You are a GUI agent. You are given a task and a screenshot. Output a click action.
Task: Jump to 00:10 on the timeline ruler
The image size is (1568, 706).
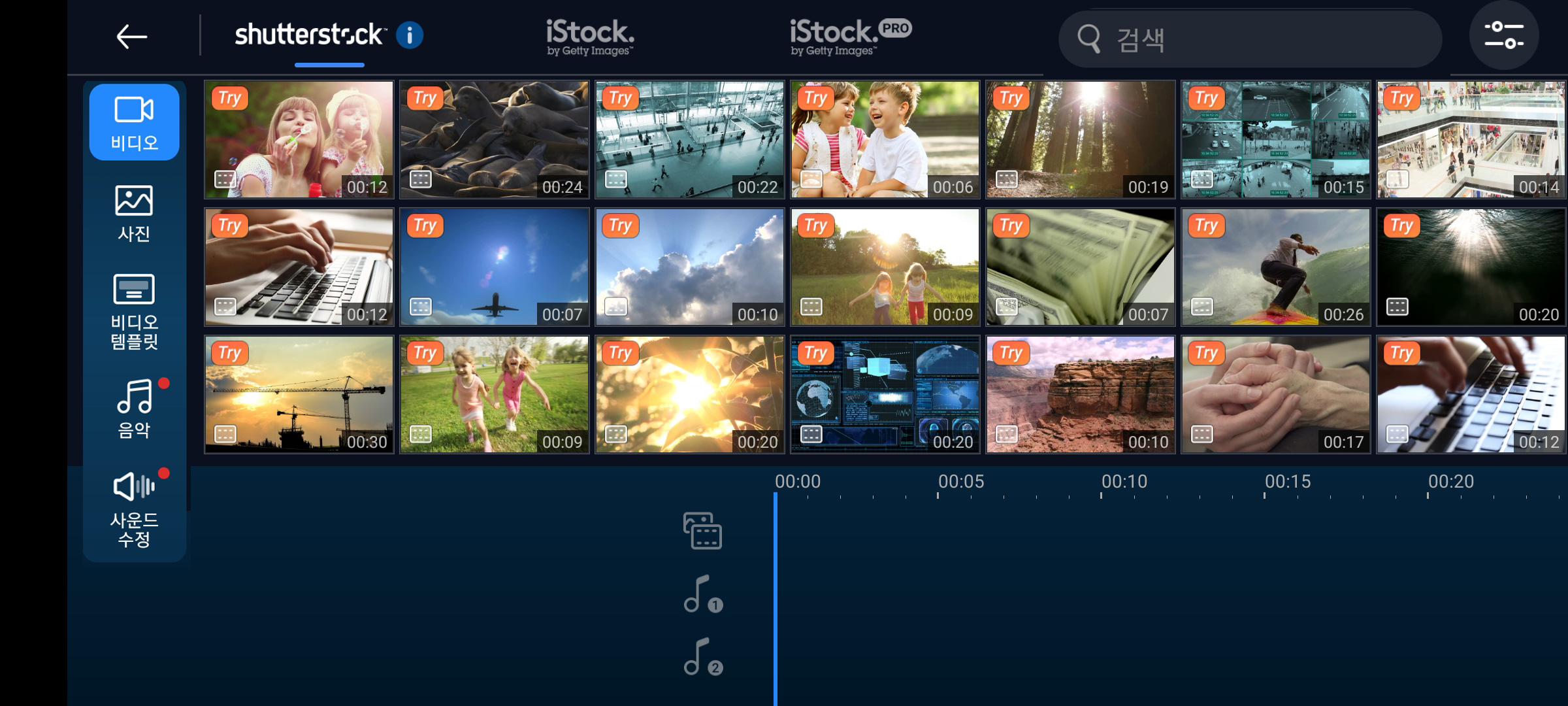point(1124,482)
